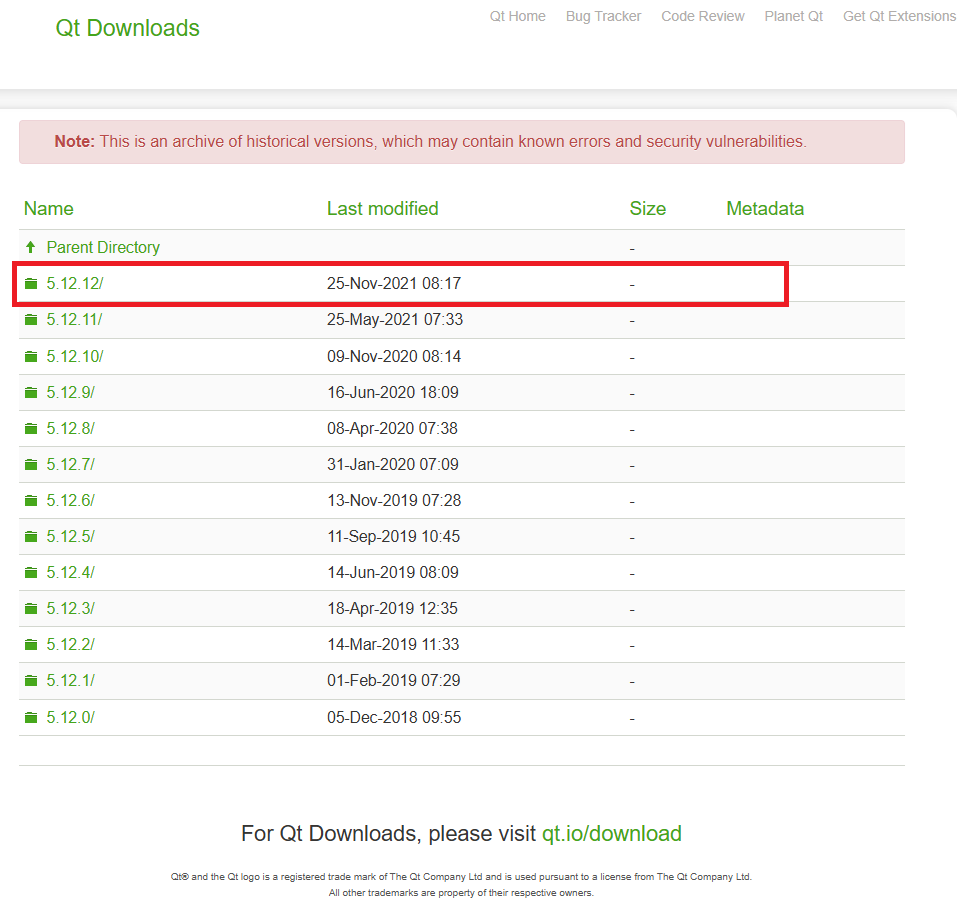Click the folder icon beside 5.12.12/
957x905 pixels.
pos(31,284)
